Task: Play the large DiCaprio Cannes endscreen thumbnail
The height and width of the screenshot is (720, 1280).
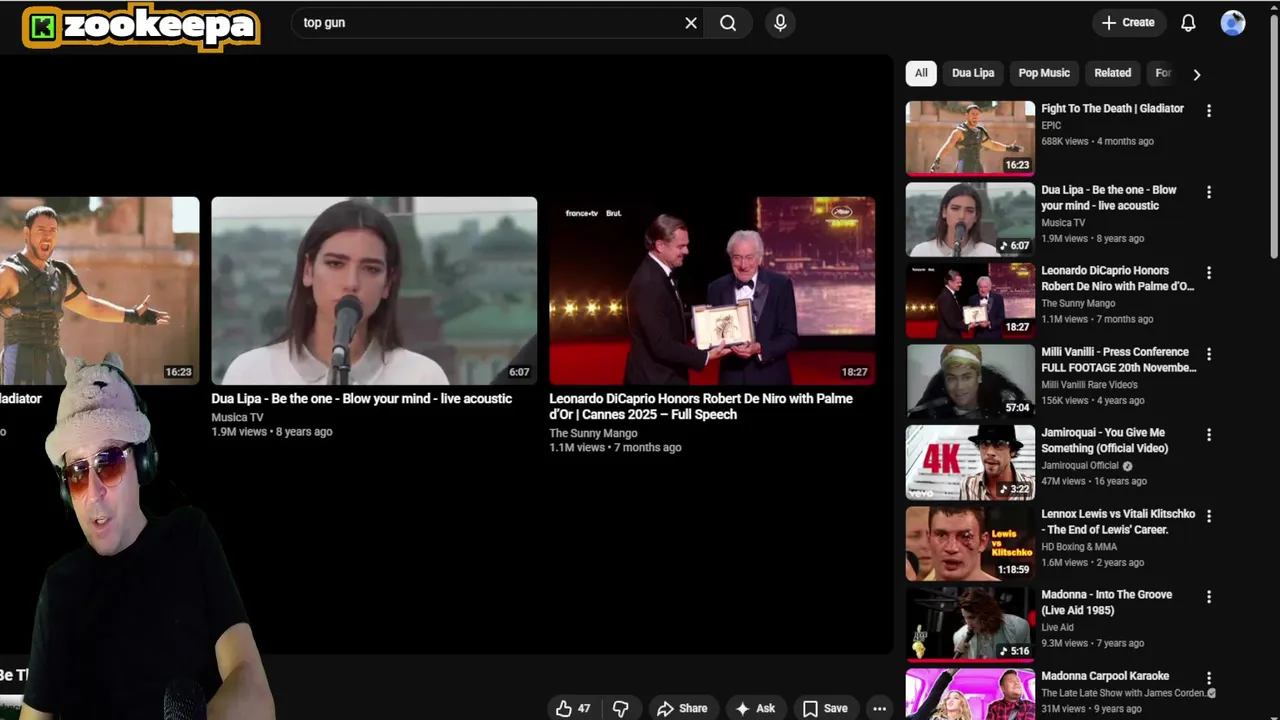Action: pyautogui.click(x=712, y=290)
